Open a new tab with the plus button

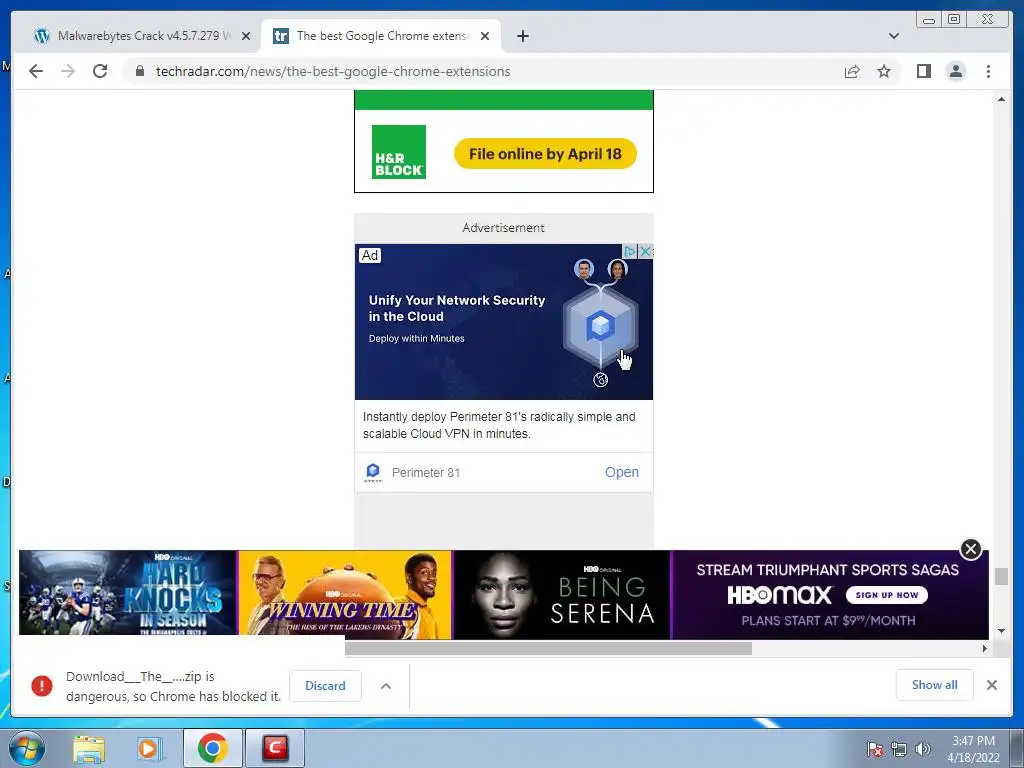522,36
